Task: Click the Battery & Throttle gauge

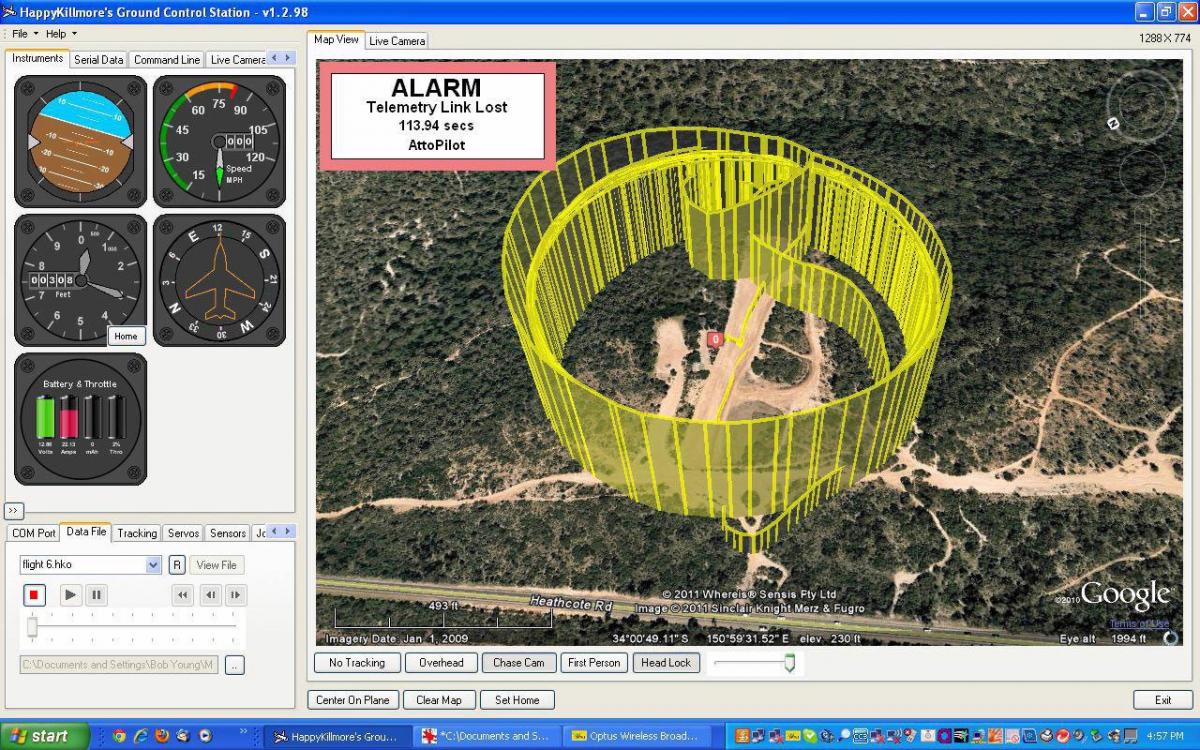Action: (x=80, y=419)
